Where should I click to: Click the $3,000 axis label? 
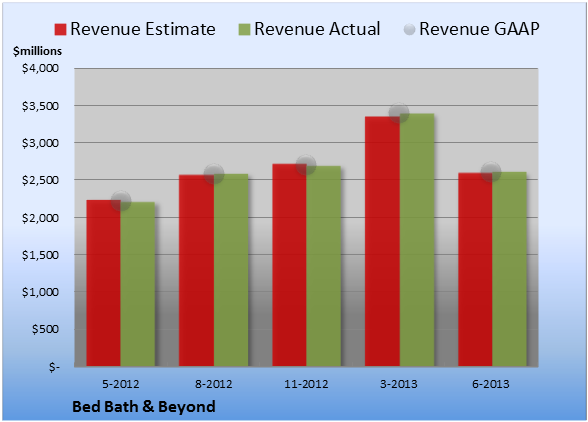point(40,143)
